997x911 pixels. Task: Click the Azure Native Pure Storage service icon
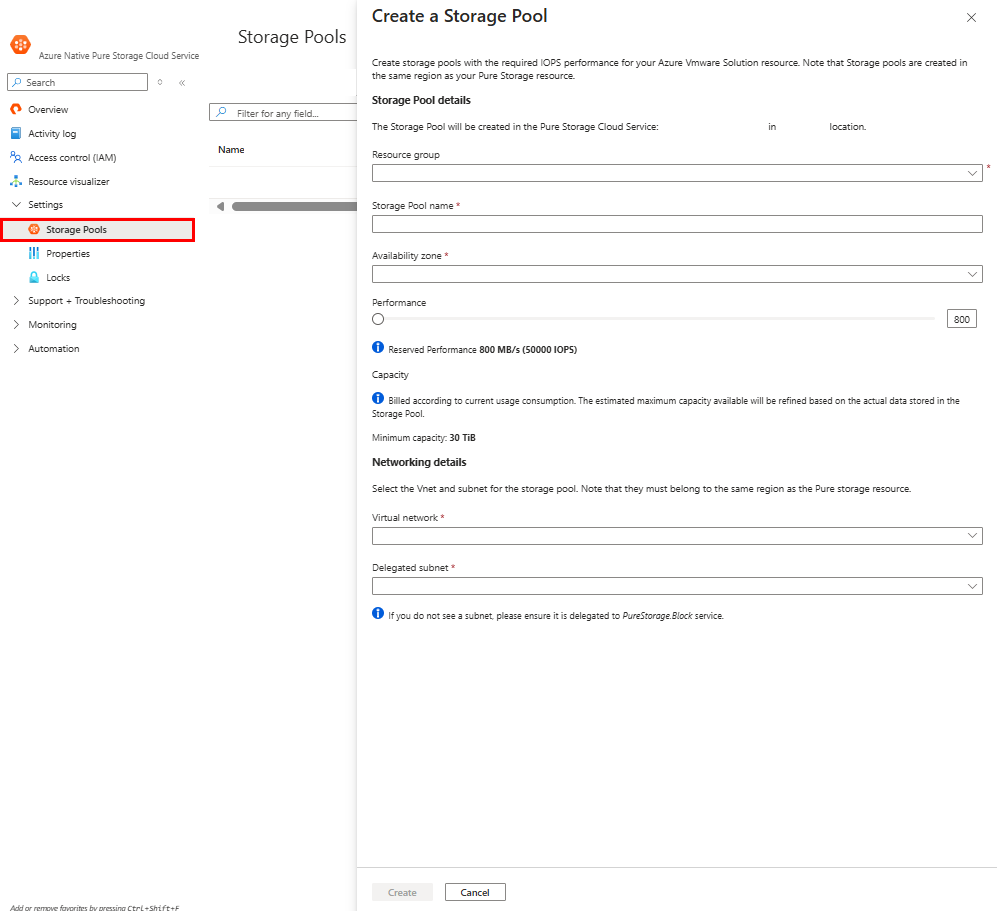(x=20, y=44)
